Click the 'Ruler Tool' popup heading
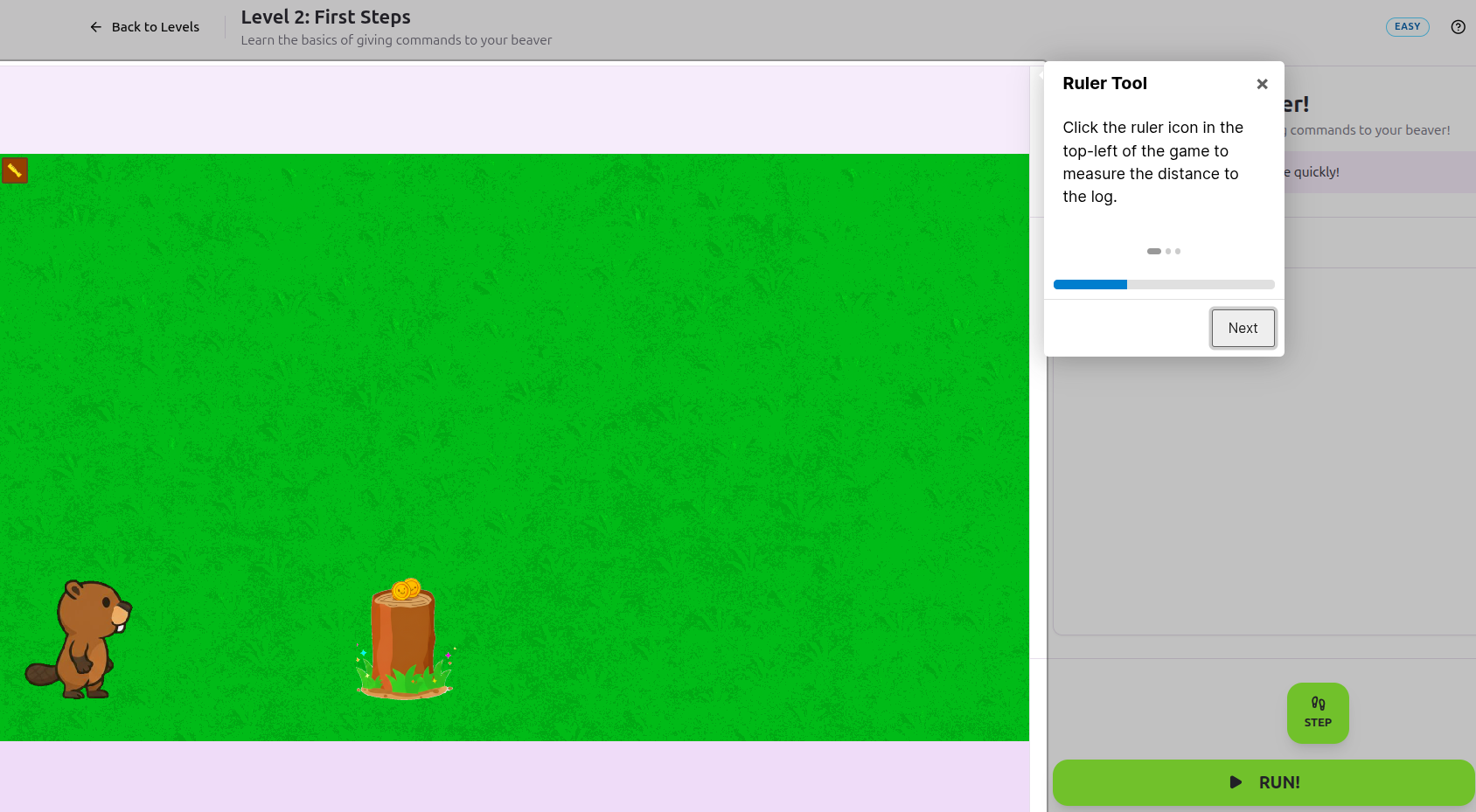Screen dimensions: 1476x812 [1104, 83]
